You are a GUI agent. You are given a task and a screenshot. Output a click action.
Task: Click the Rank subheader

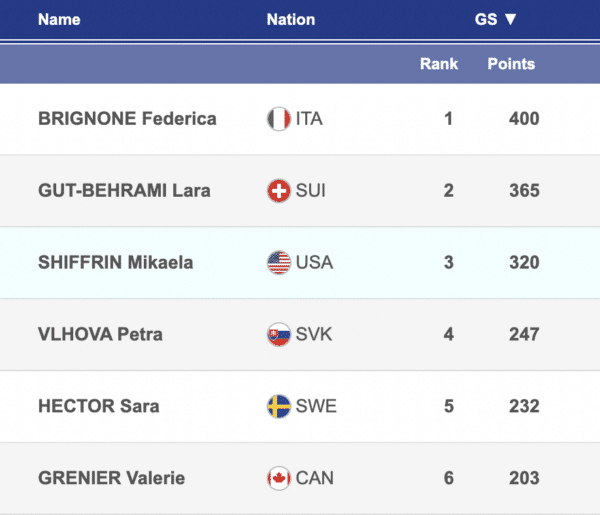[439, 63]
